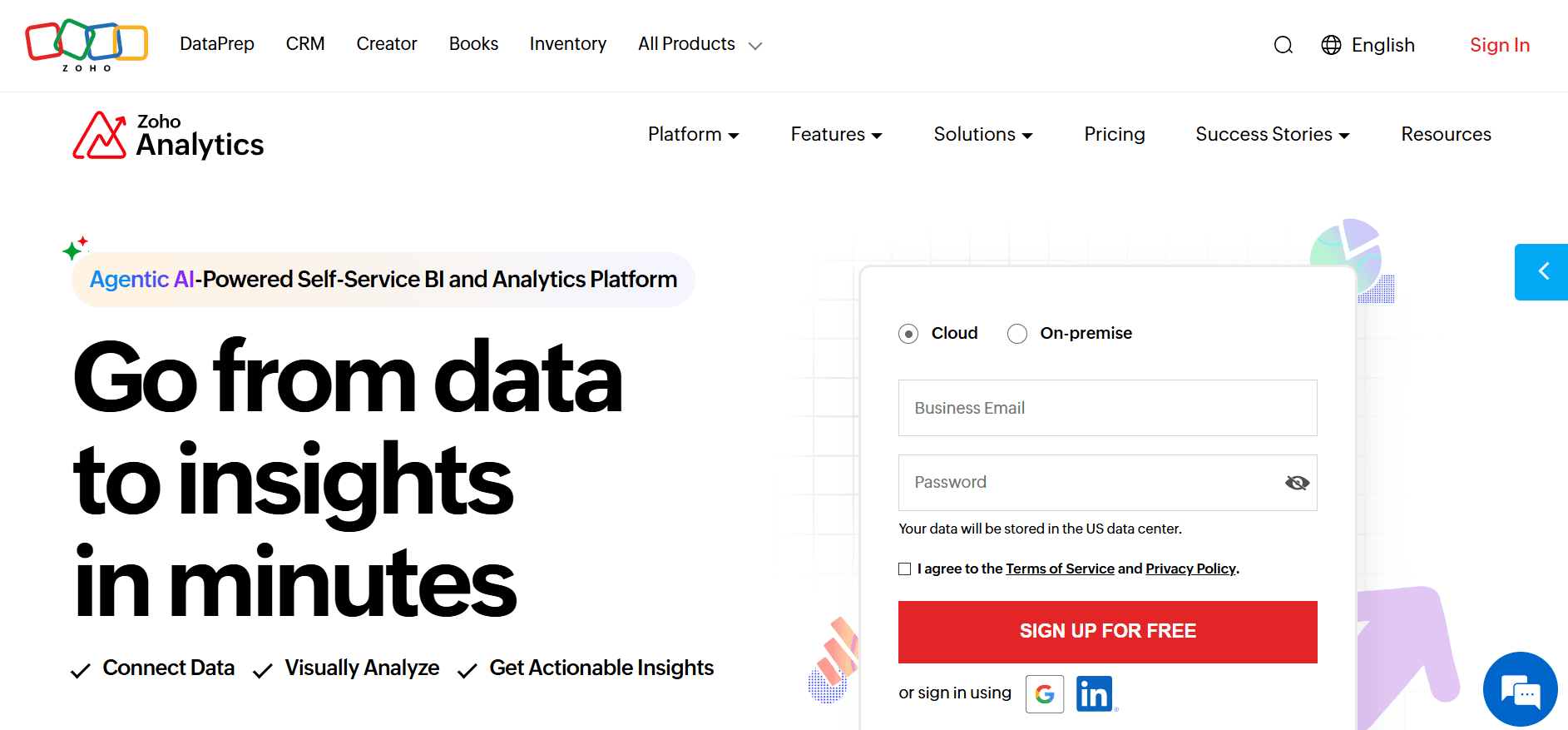Open the search magnifier icon

(1283, 45)
